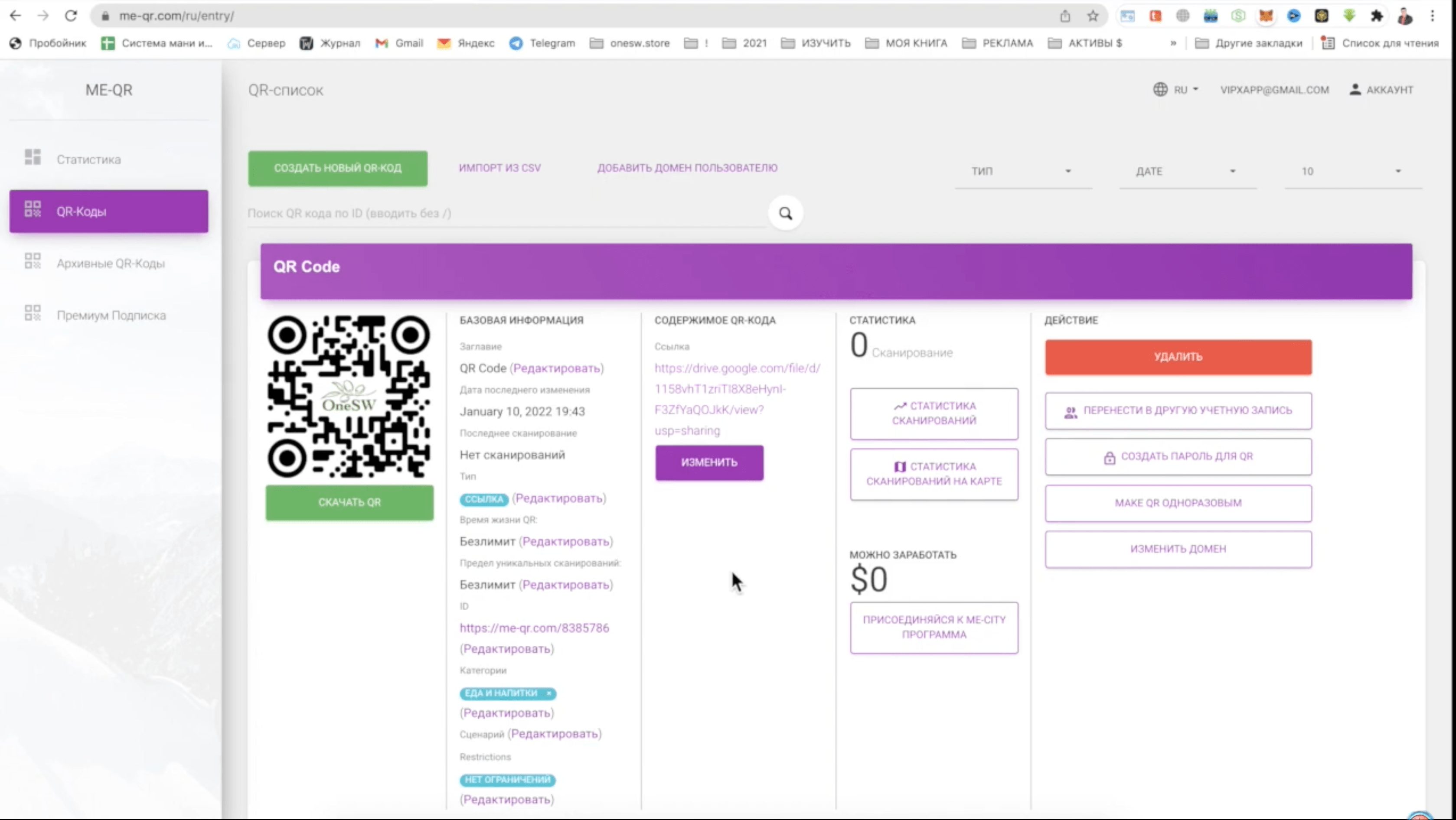Click ПРИСОЕДИНЯЙСЯ К ME-CITY ПРОГРАММА button
Viewport: 1456px width, 820px height.
[934, 627]
